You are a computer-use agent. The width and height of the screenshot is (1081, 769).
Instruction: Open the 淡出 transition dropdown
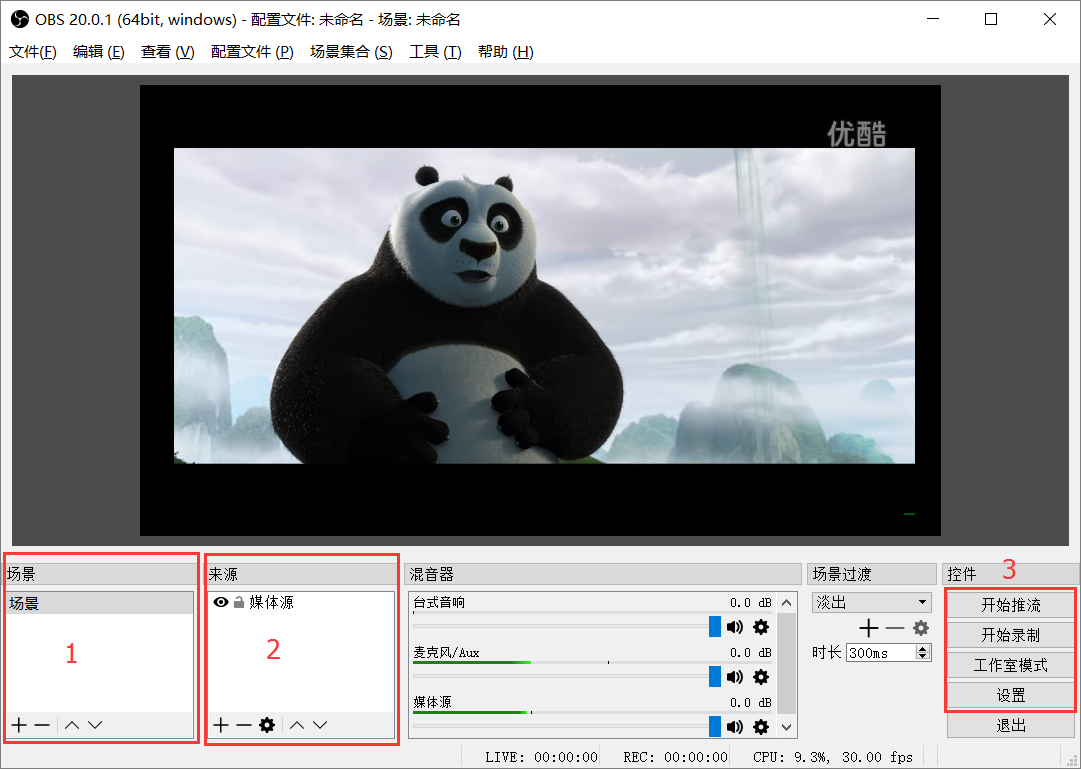tap(872, 602)
